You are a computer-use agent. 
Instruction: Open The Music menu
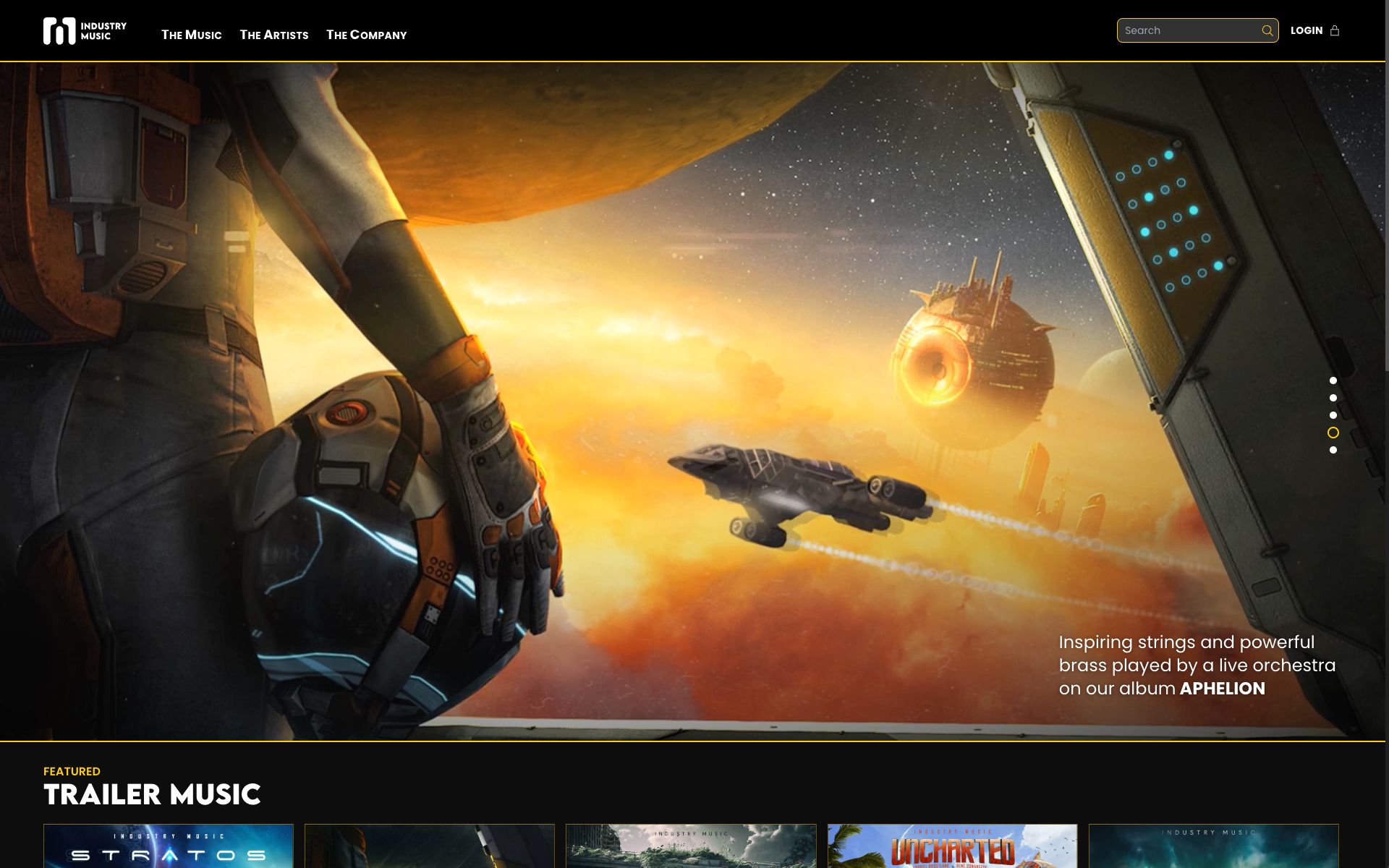point(192,35)
